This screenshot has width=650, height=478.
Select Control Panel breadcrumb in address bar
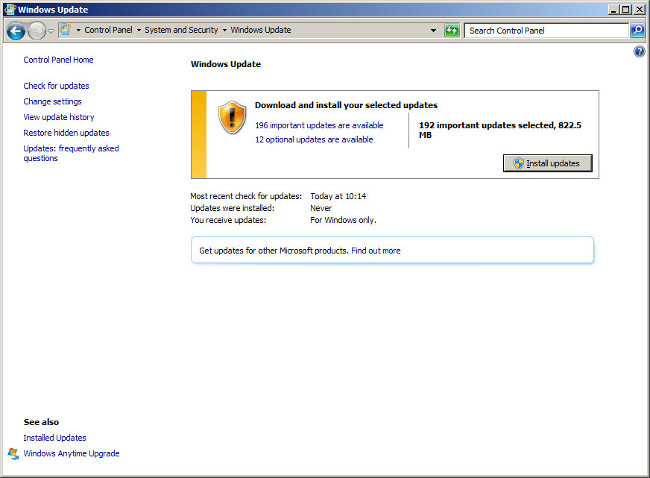tap(109, 31)
